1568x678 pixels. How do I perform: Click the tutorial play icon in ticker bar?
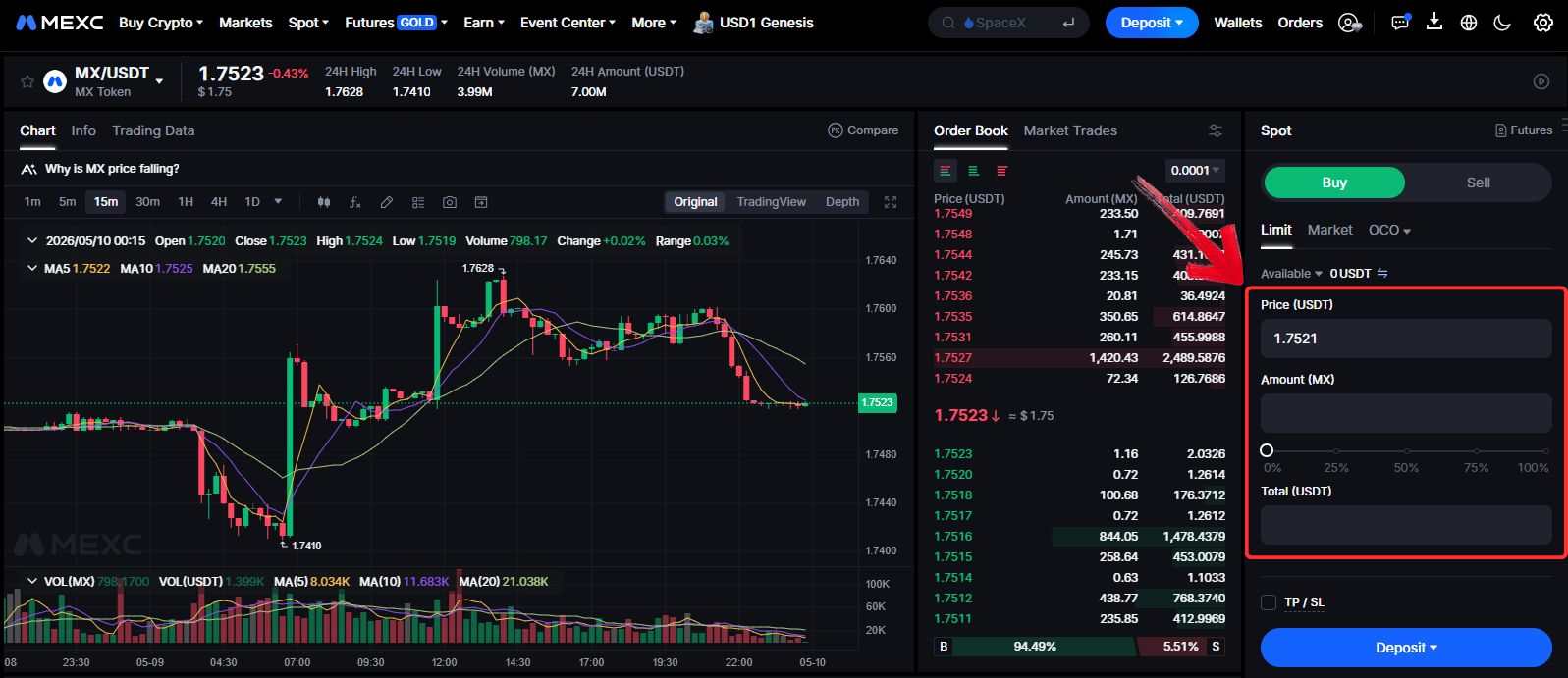[x=1541, y=81]
